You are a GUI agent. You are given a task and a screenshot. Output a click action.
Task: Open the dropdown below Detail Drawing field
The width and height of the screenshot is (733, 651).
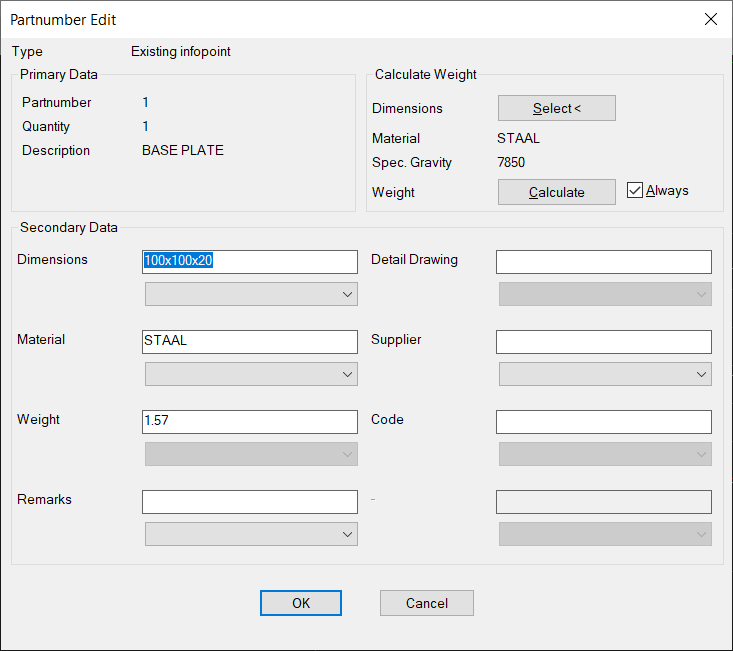pyautogui.click(x=605, y=294)
